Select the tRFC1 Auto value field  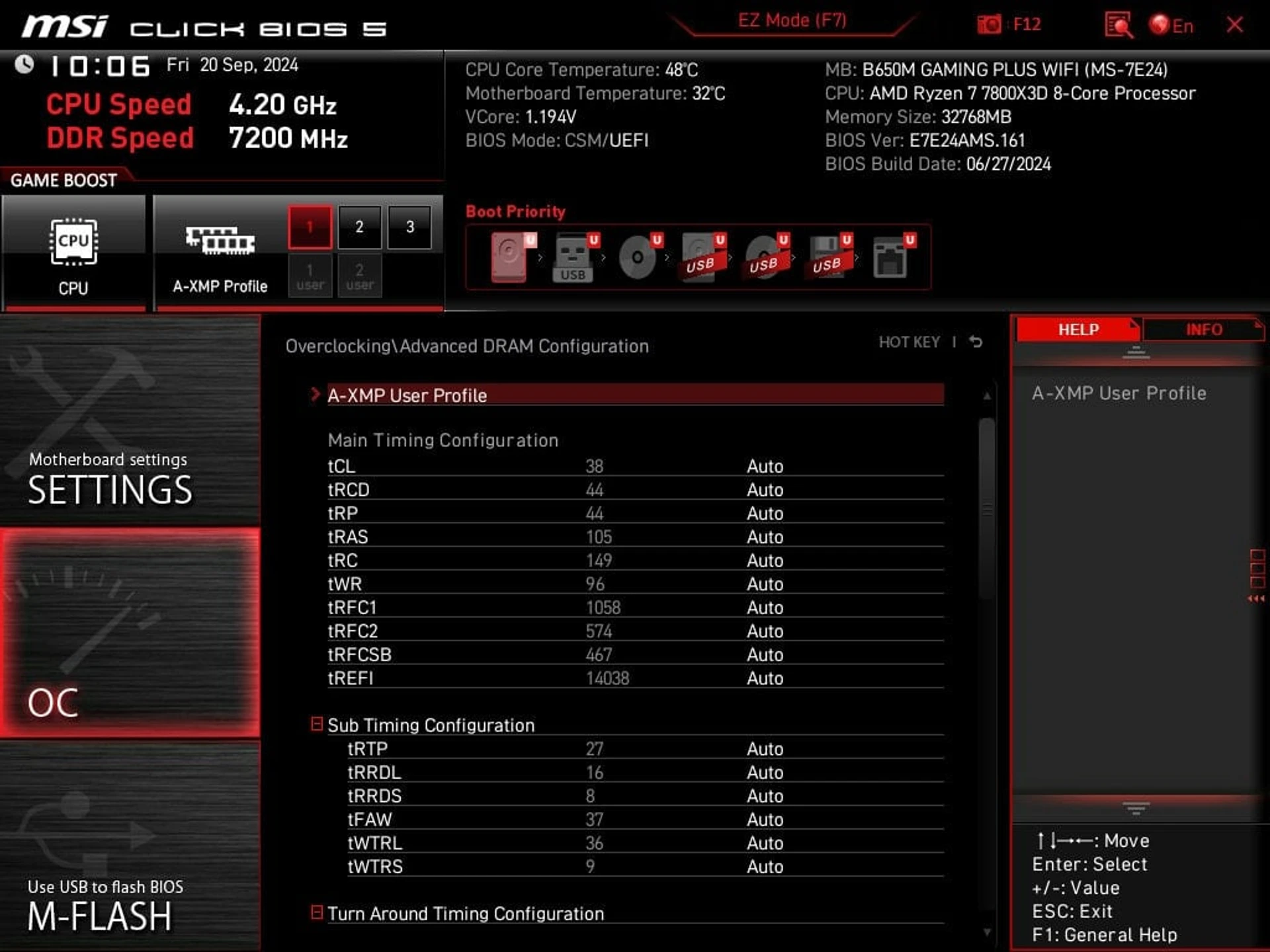click(765, 608)
